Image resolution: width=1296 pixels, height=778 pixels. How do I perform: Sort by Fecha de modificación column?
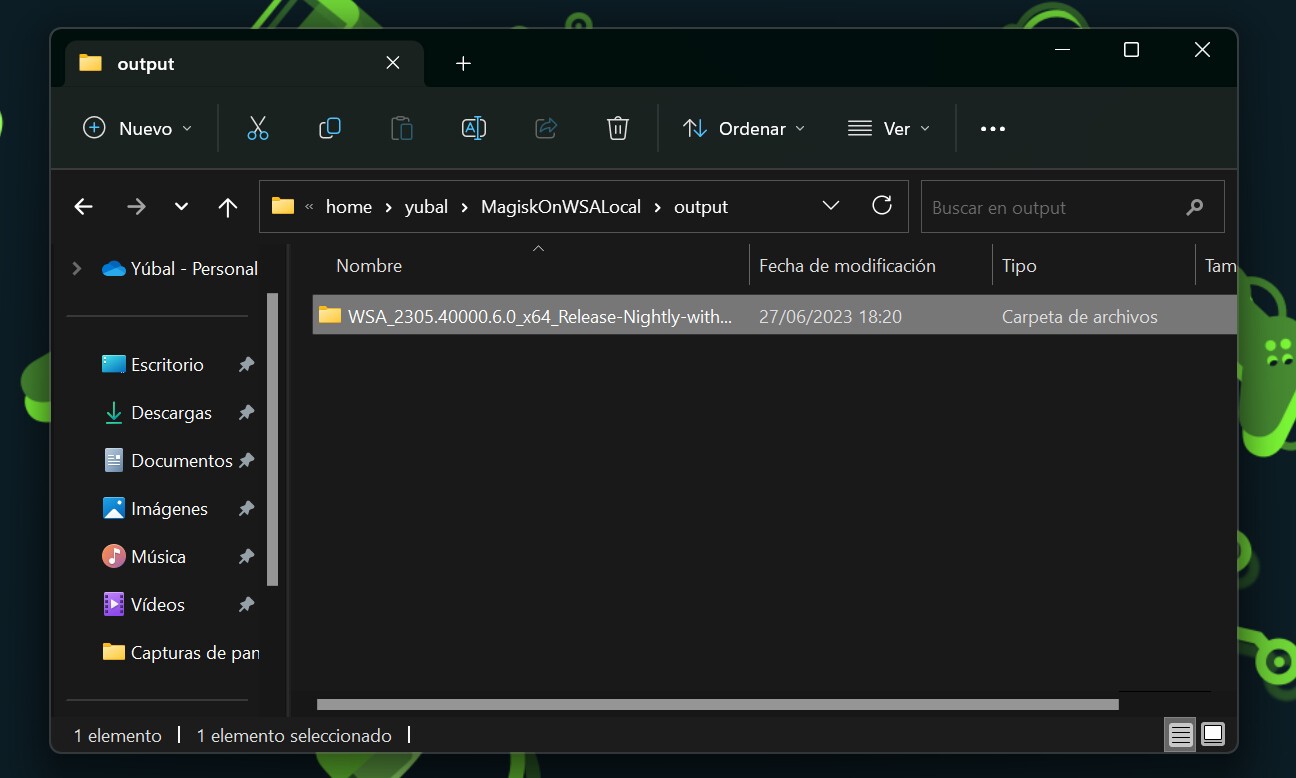pyautogui.click(x=847, y=265)
